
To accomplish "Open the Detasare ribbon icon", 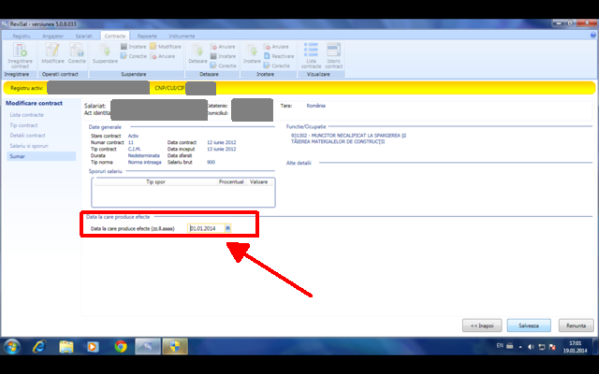I will (198, 54).
